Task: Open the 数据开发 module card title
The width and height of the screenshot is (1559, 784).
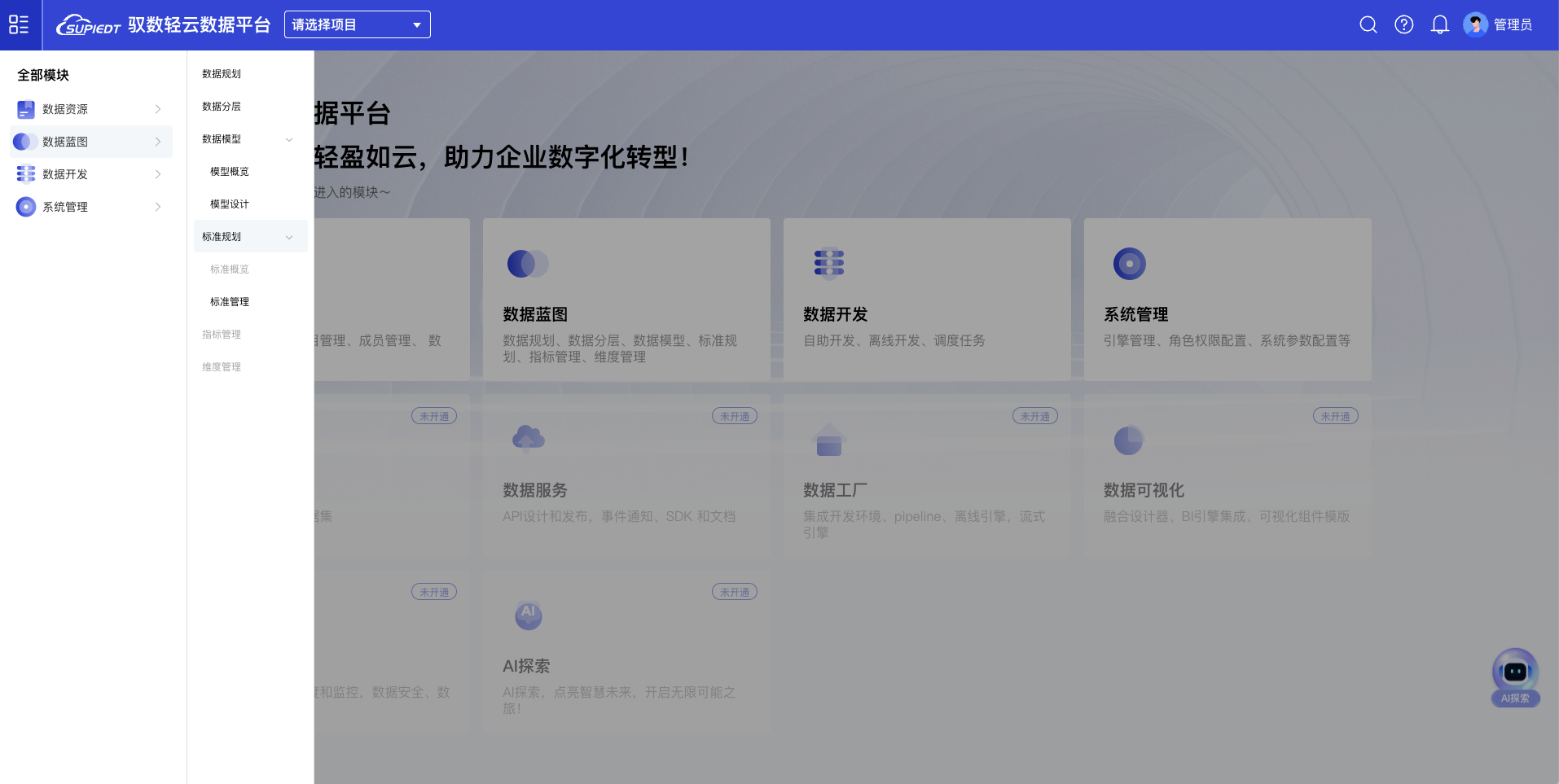Action: click(836, 314)
